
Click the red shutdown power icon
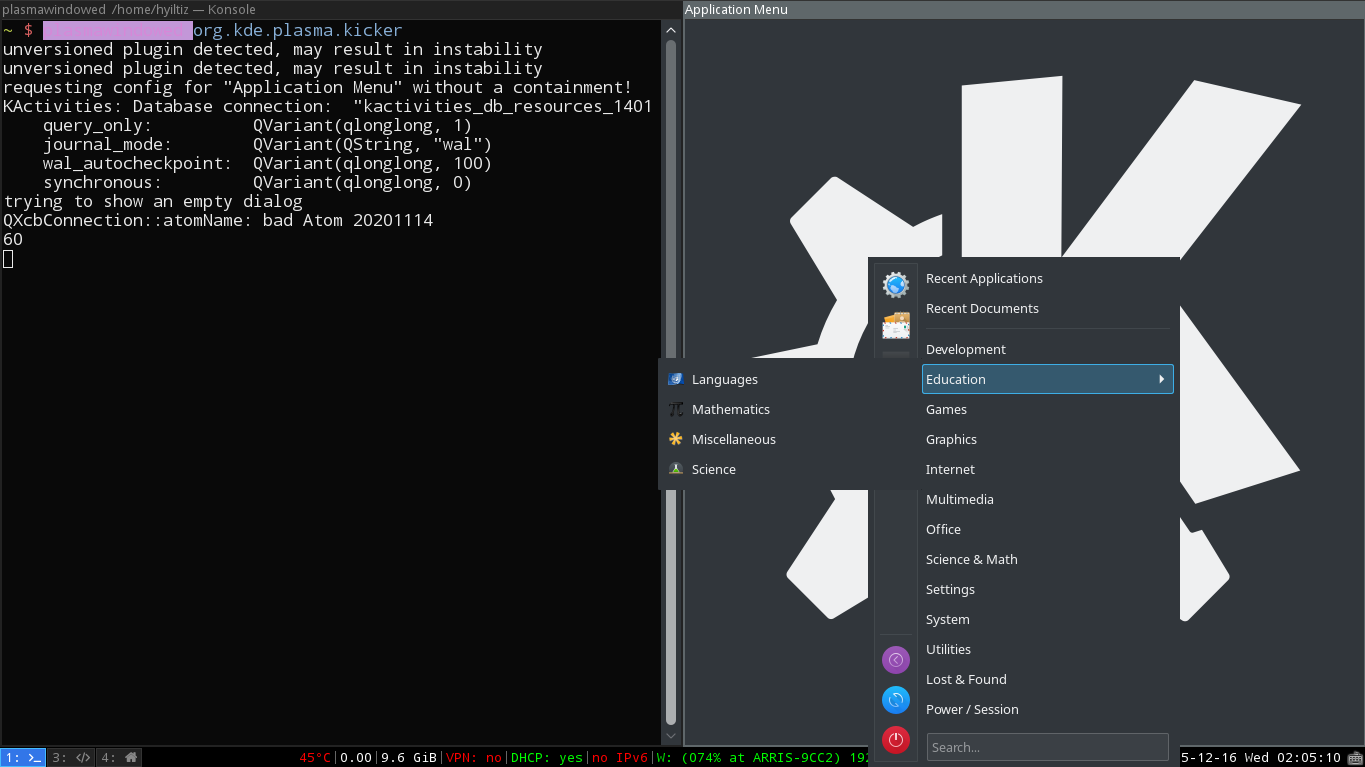(x=896, y=740)
